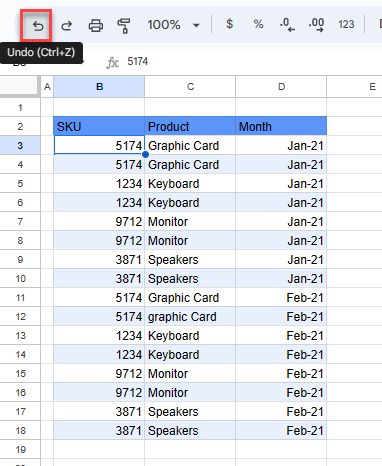
Task: Click the Redo arrow icon
Action: [66, 25]
